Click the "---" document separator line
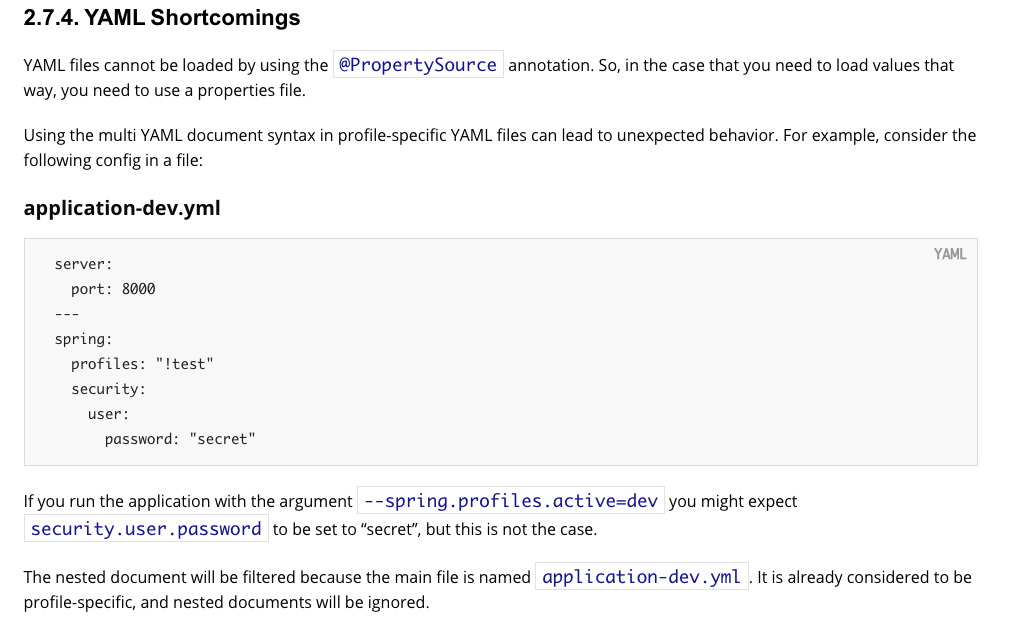 [x=67, y=314]
